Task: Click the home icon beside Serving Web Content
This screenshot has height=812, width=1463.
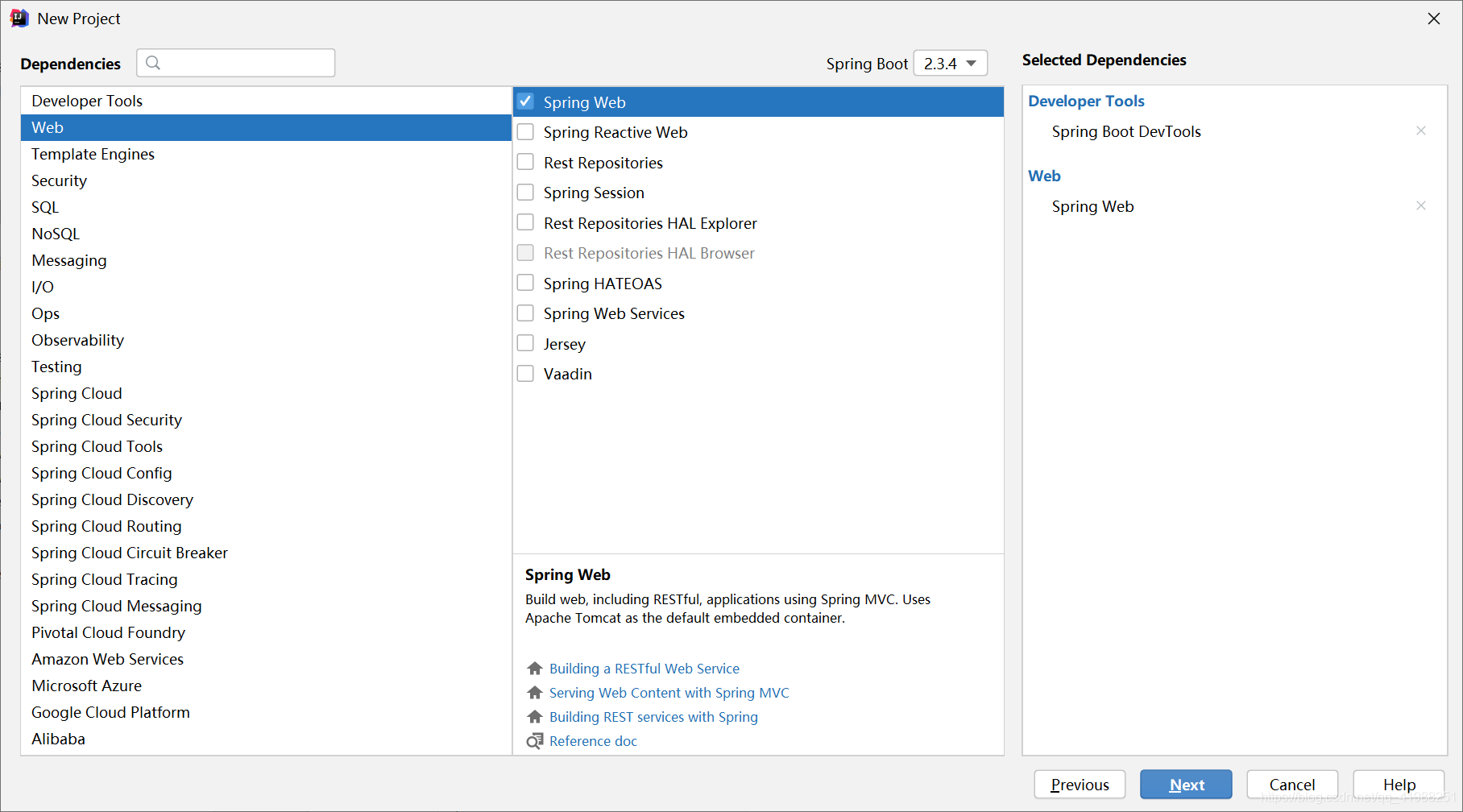Action: point(535,693)
